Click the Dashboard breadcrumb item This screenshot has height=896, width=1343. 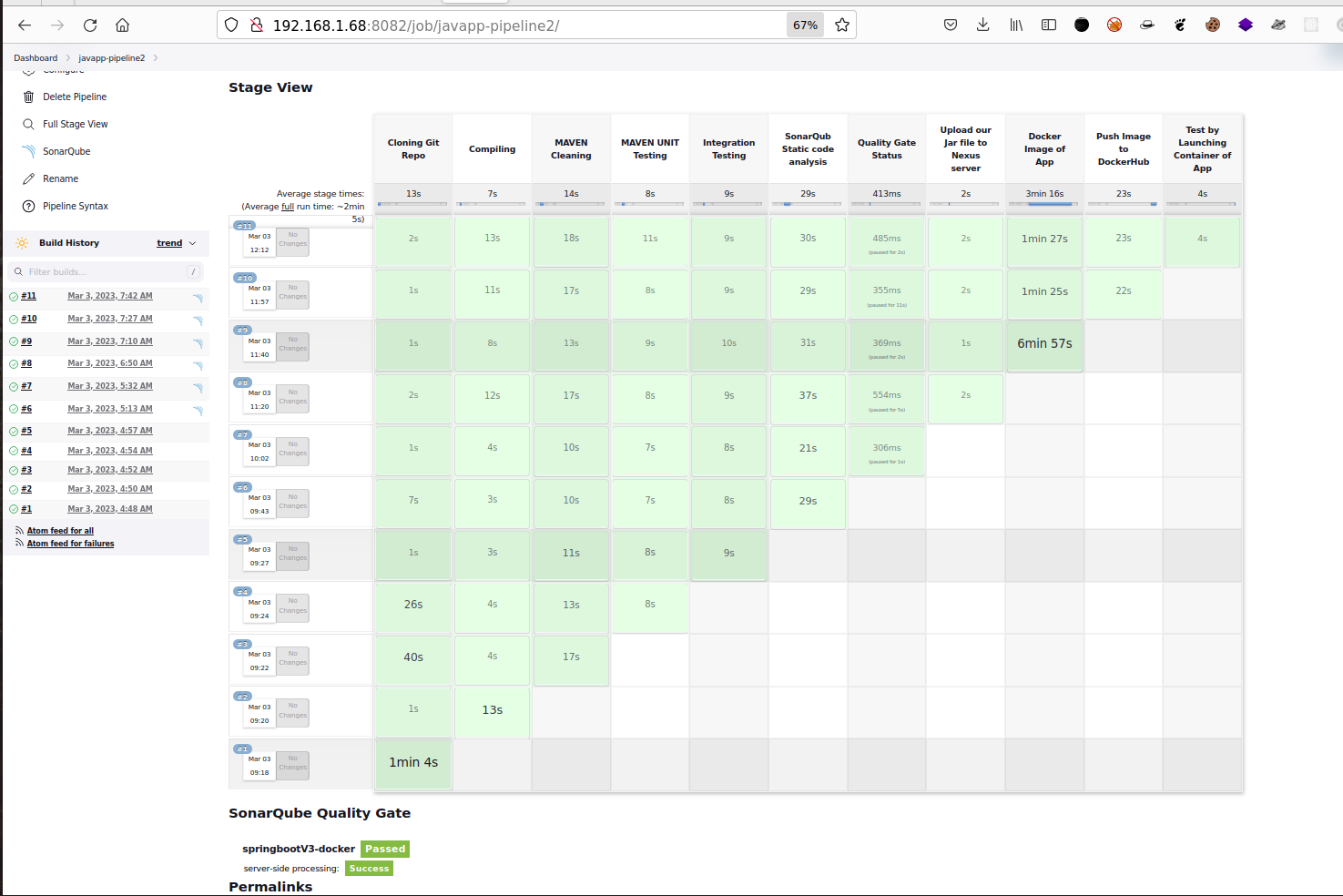click(36, 58)
